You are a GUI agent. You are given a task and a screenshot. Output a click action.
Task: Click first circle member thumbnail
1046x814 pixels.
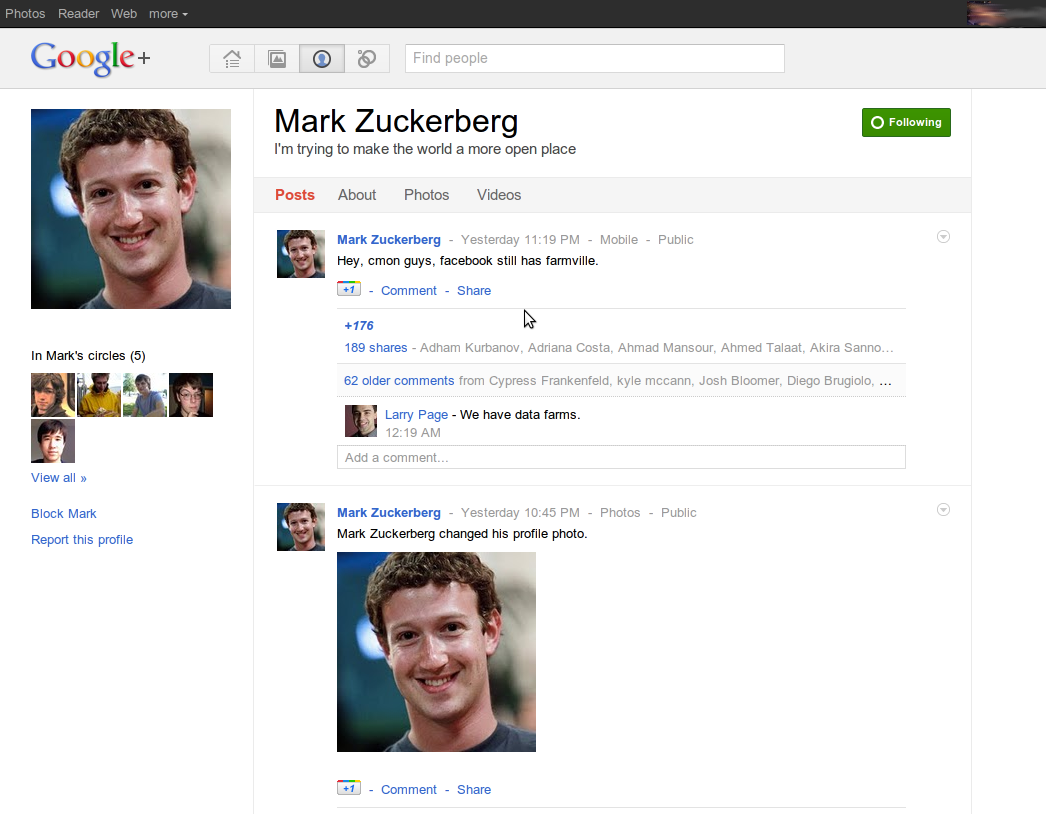tap(53, 395)
